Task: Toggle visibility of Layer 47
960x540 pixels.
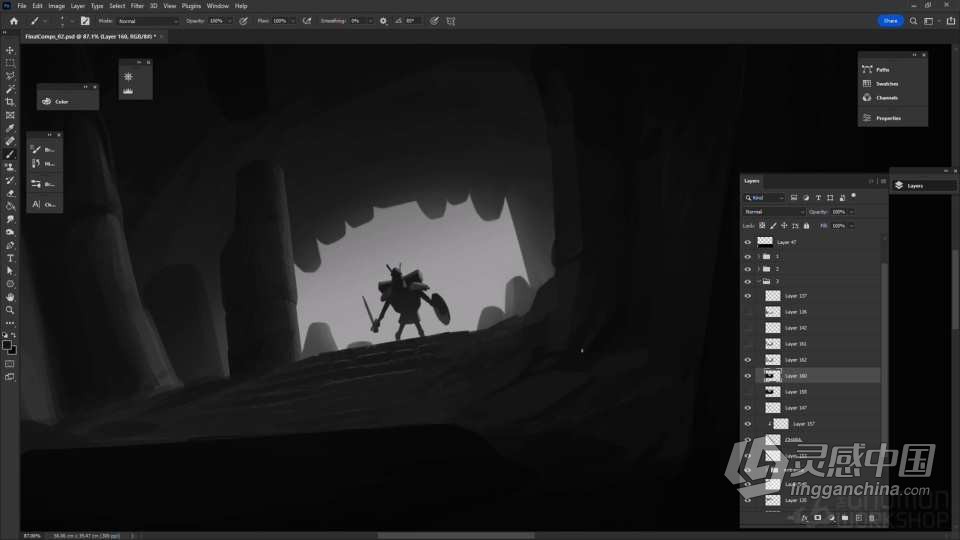Action: pyautogui.click(x=748, y=242)
